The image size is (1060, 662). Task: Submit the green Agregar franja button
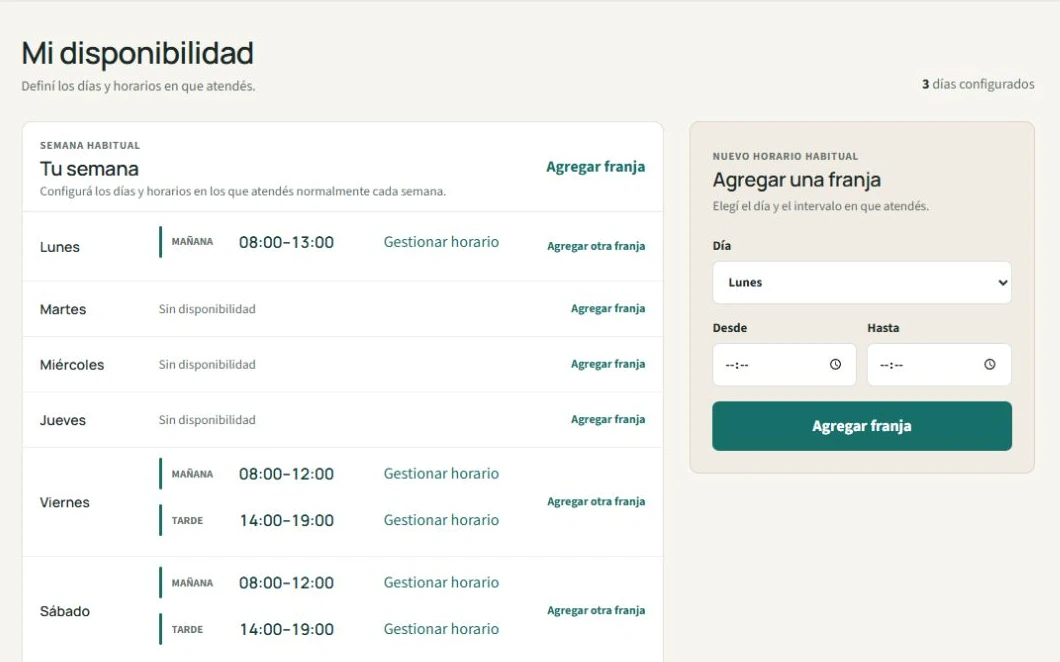(862, 426)
